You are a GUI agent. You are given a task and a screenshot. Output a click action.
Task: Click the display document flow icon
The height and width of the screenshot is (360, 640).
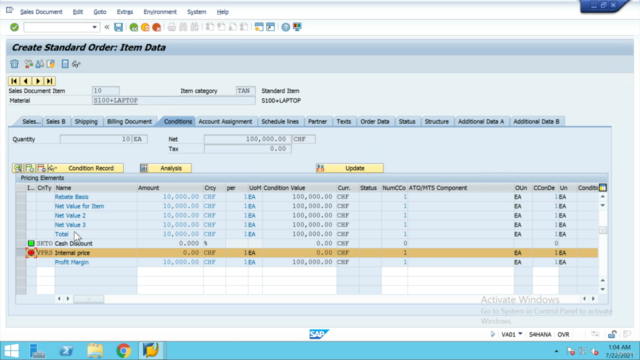pyautogui.click(x=28, y=64)
